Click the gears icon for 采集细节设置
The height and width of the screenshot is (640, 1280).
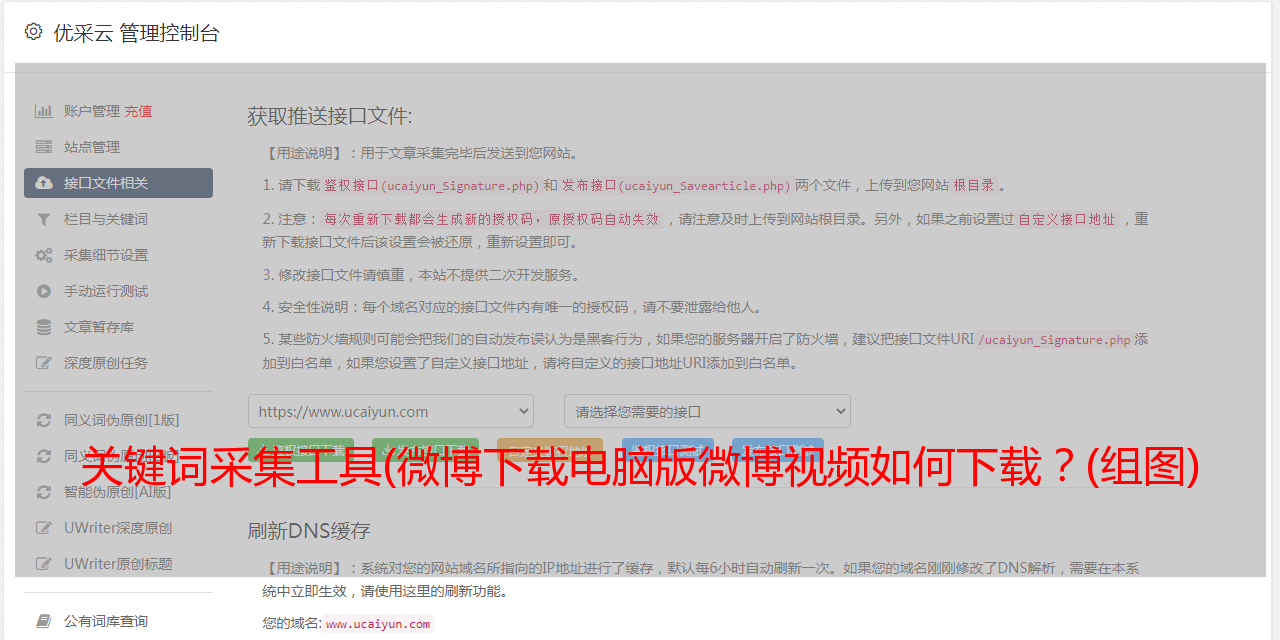pyautogui.click(x=44, y=255)
